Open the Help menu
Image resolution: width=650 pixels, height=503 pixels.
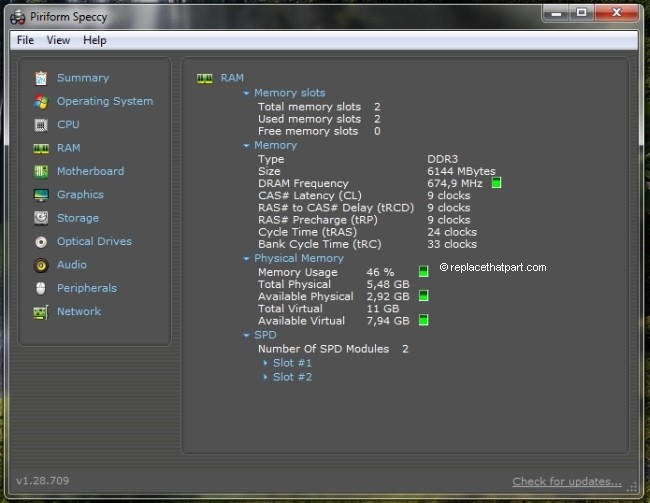95,40
